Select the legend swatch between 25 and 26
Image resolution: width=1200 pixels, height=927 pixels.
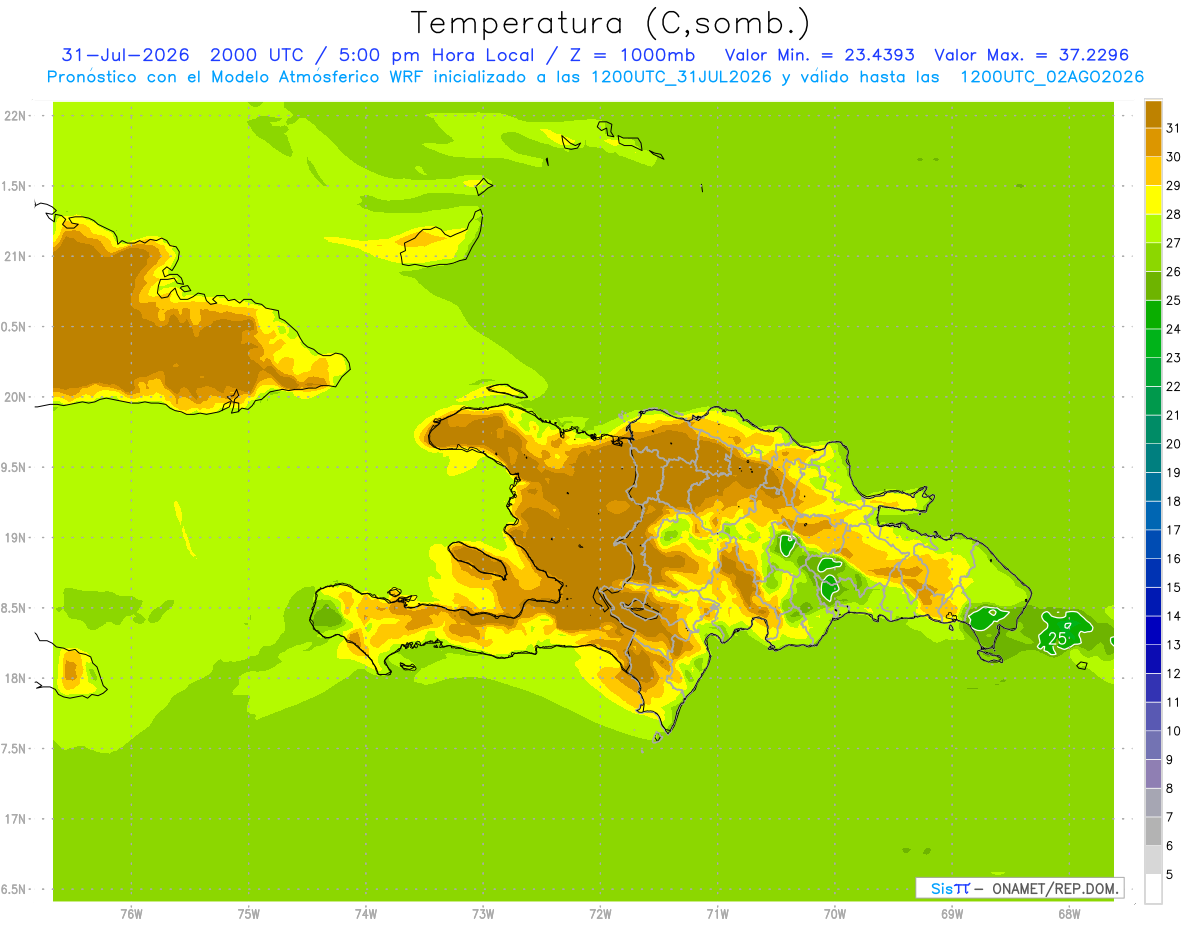(1153, 286)
